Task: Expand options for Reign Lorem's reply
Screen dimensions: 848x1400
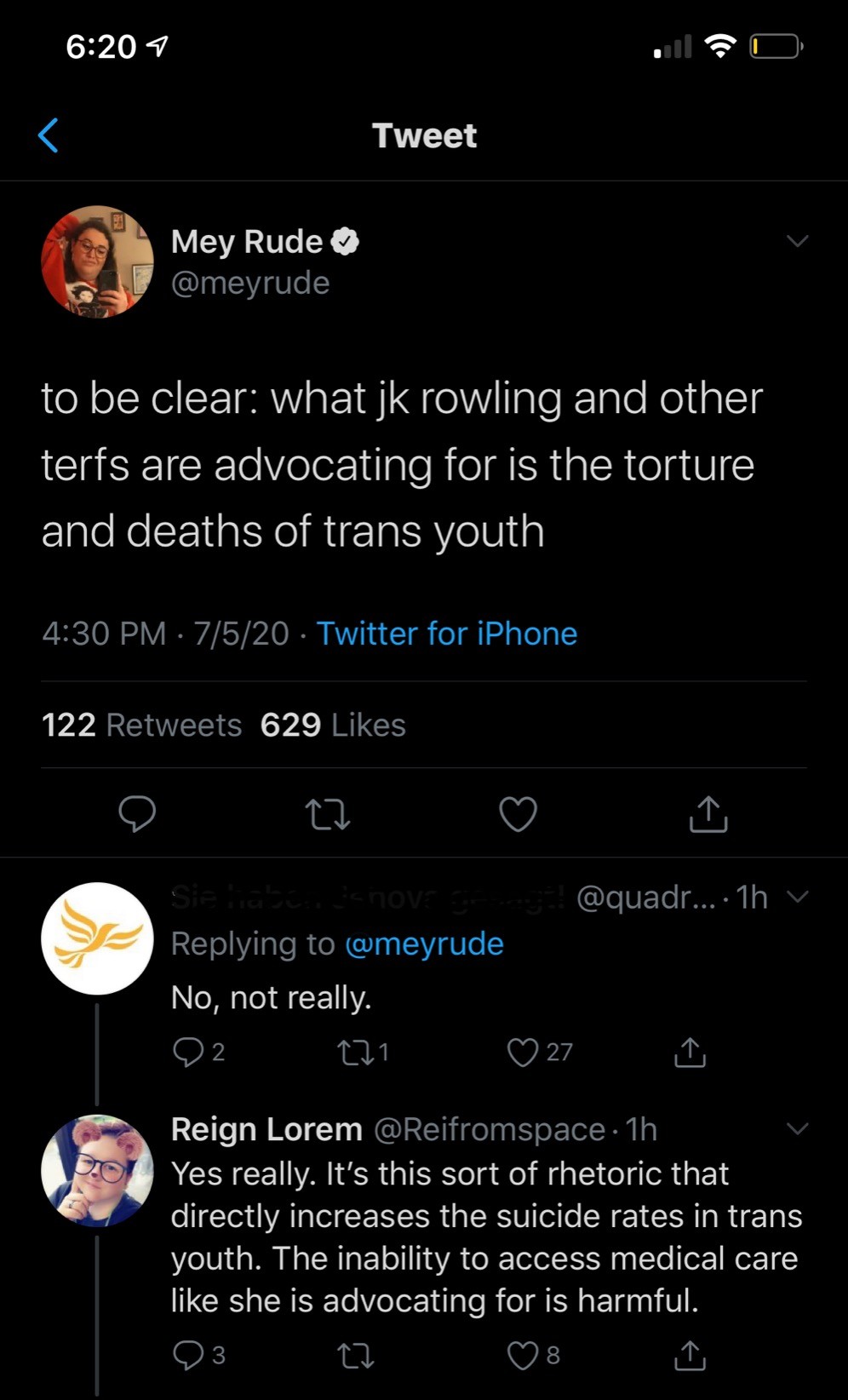Action: point(797,1129)
